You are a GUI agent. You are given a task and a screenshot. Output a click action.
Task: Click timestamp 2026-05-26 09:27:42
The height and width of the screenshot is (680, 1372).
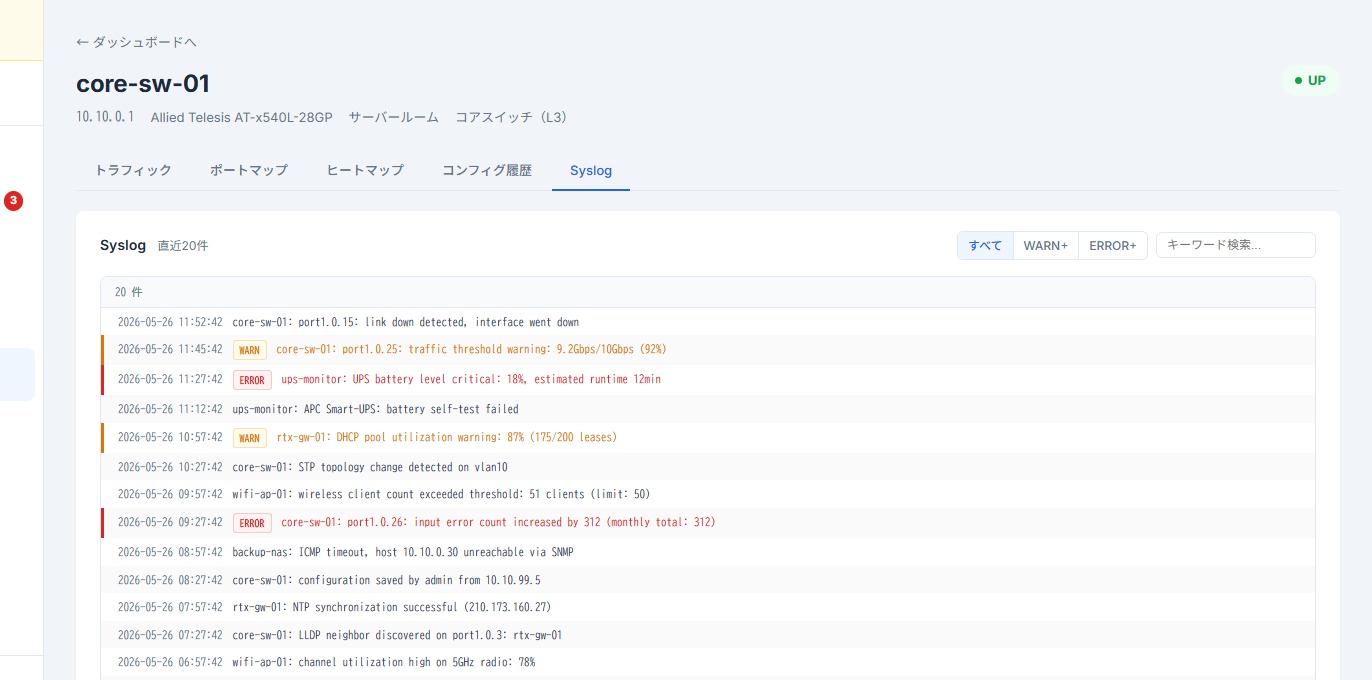coord(170,523)
